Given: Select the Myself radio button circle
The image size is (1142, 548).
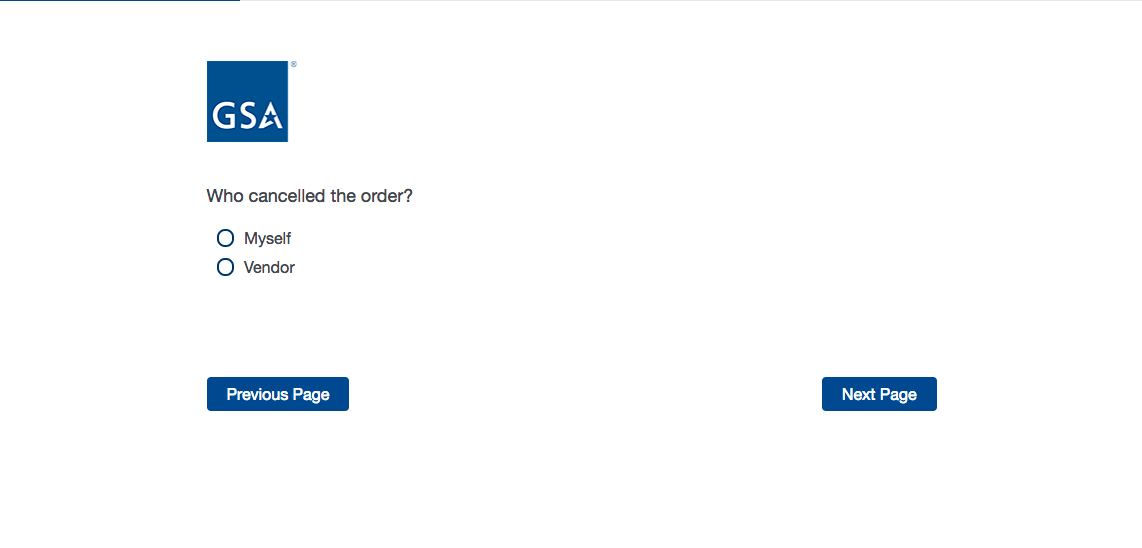Looking at the screenshot, I should pyautogui.click(x=225, y=238).
